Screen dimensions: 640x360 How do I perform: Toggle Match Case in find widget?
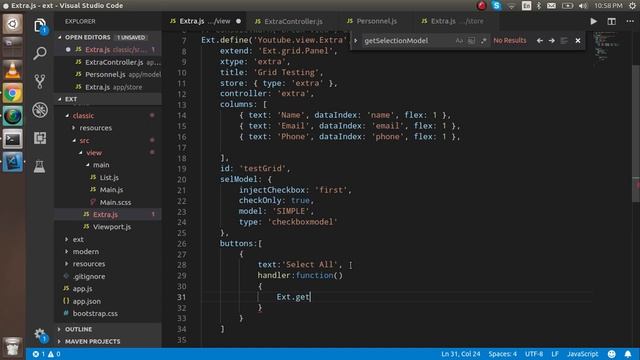(459, 40)
